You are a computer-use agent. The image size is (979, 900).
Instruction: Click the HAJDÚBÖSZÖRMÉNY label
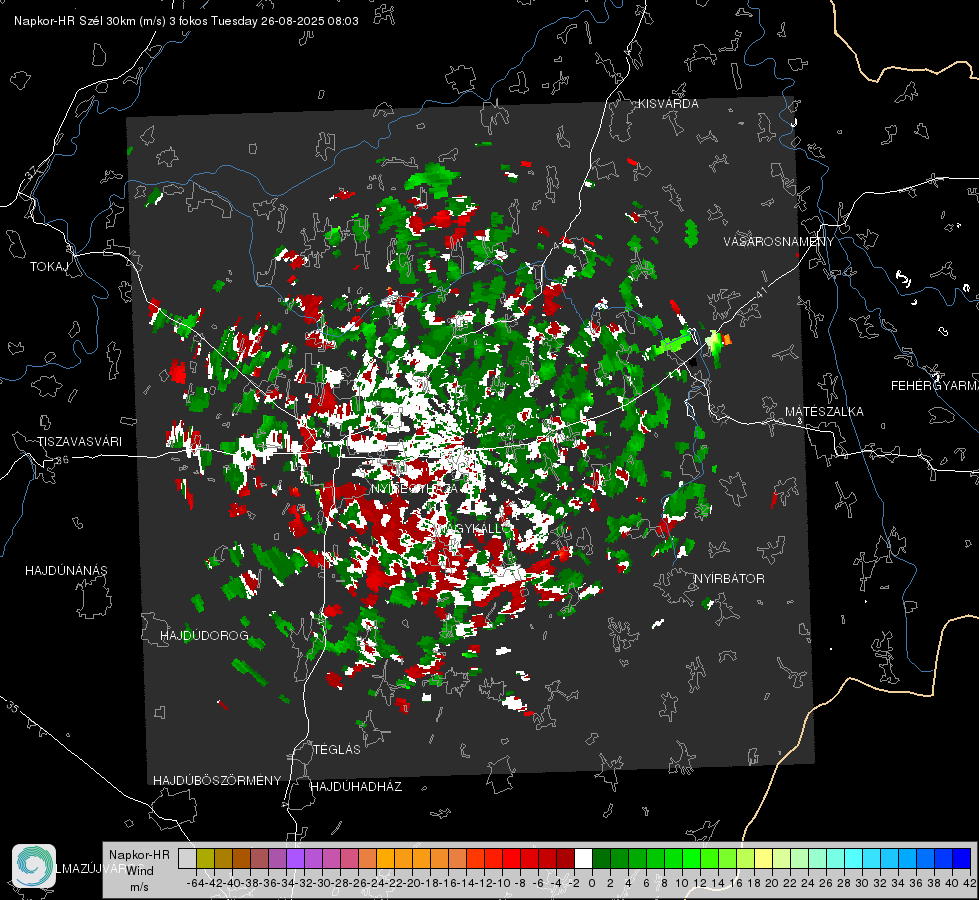point(217,781)
